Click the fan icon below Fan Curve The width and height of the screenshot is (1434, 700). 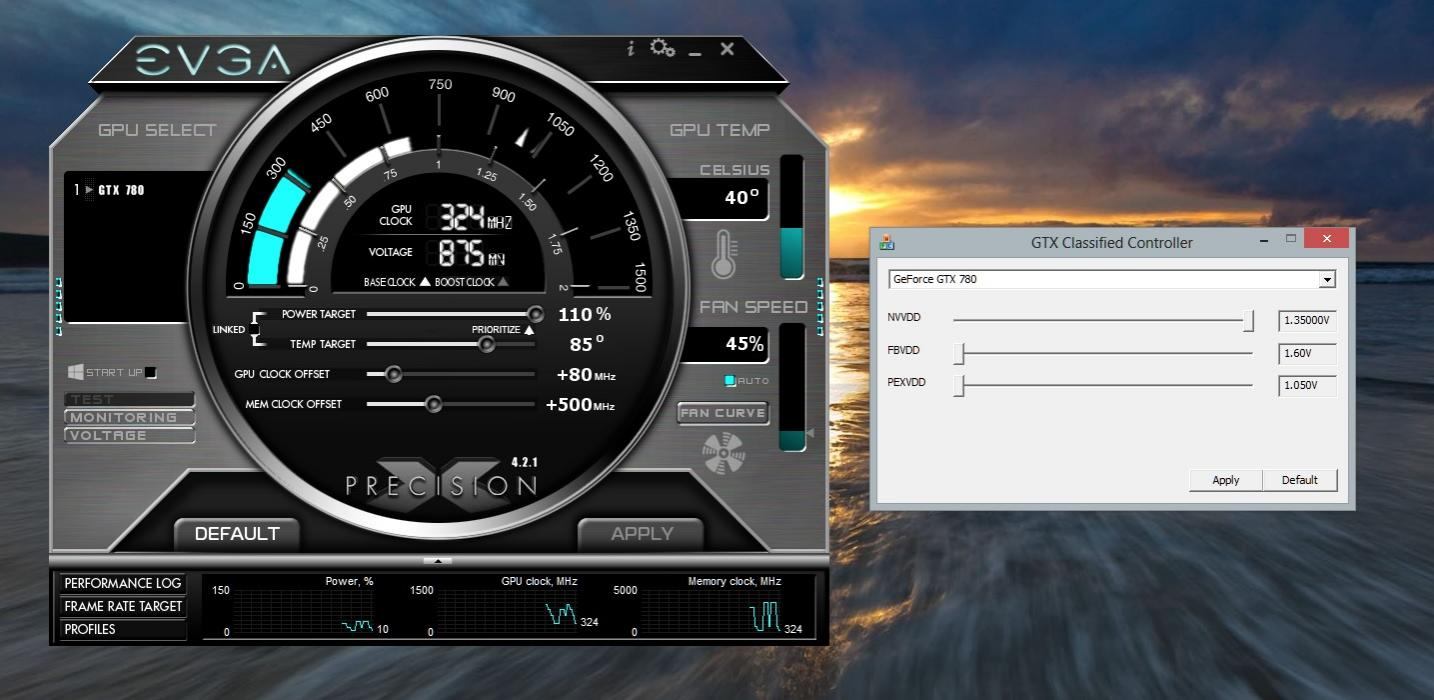(724, 453)
